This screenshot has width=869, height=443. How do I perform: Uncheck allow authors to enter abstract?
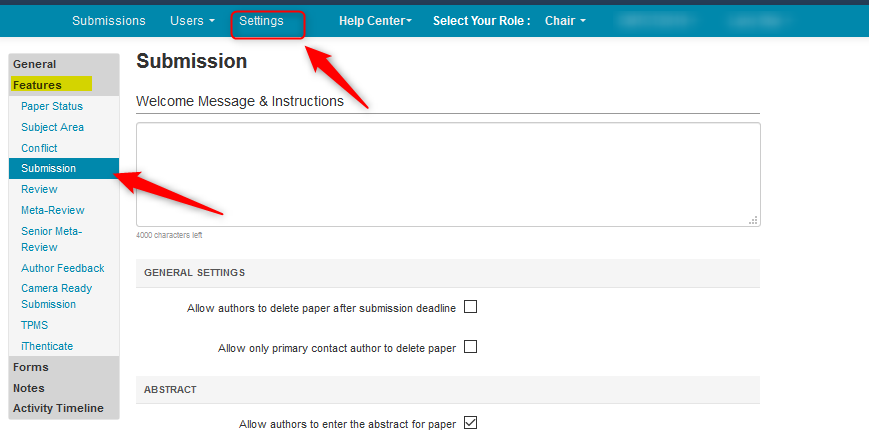tap(471, 423)
